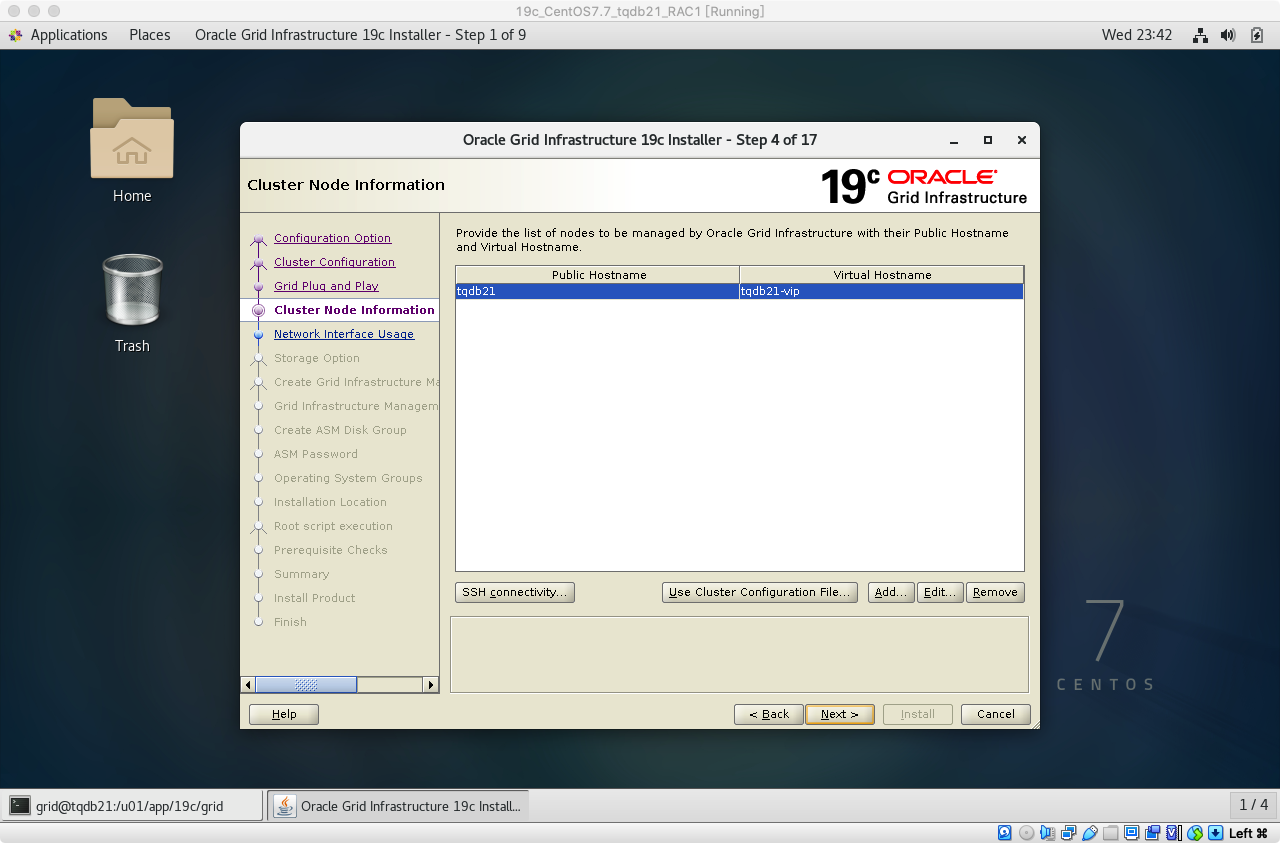1280x843 pixels.
Task: Click the Cancel button
Action: coord(996,714)
